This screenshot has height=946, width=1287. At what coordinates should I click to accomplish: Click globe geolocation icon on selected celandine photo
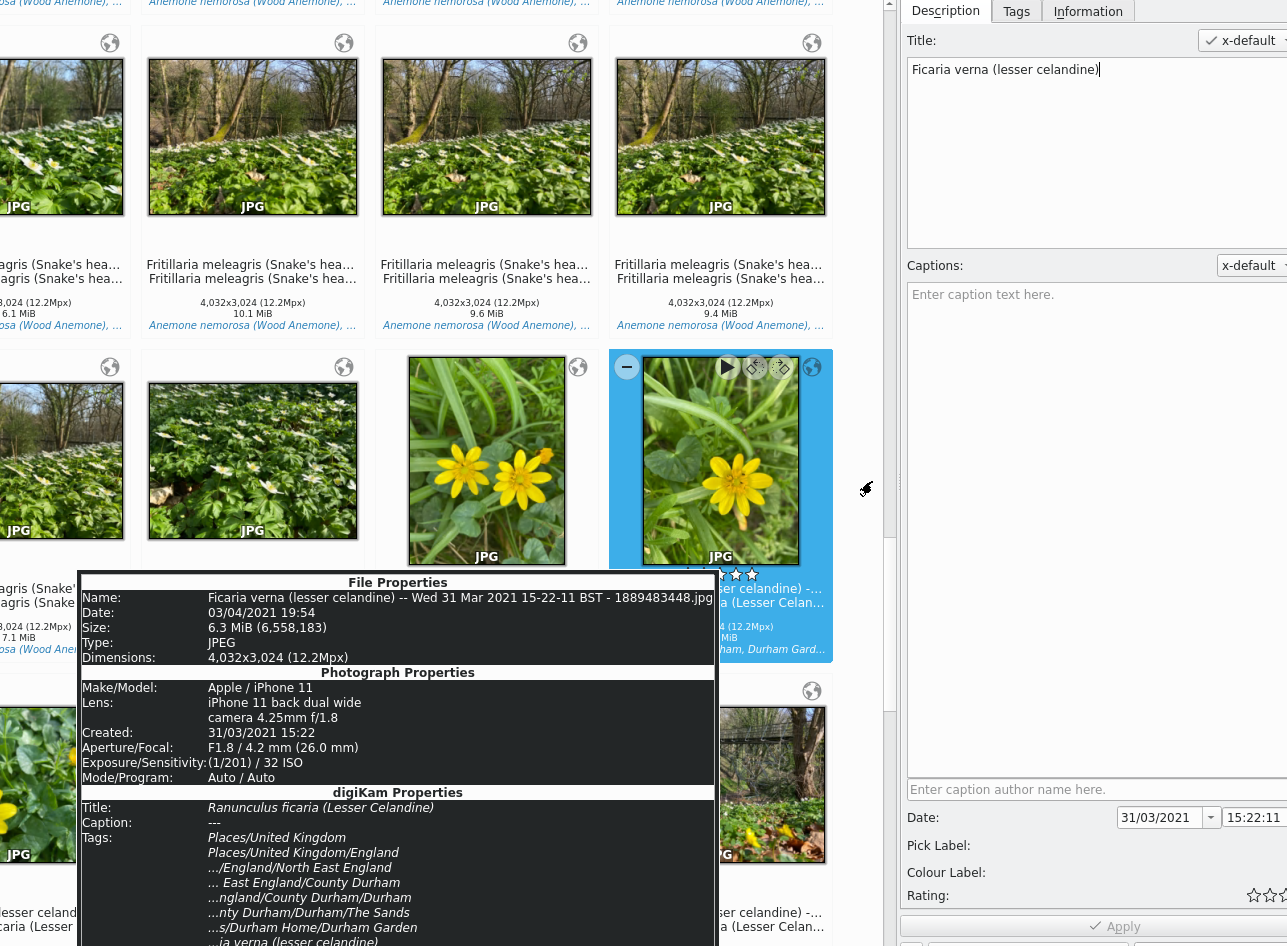pyautogui.click(x=812, y=367)
